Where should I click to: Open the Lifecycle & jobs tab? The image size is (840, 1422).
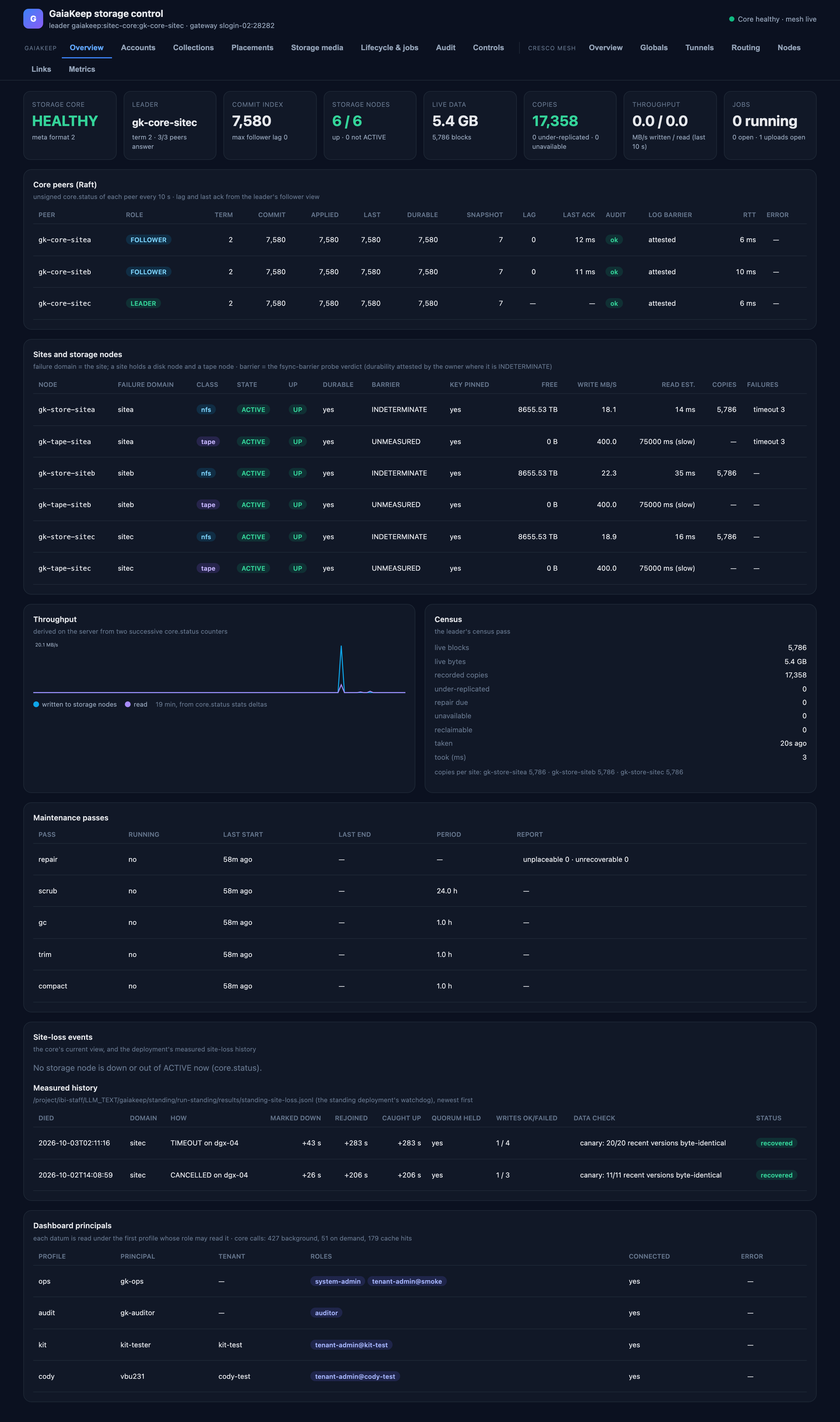389,48
